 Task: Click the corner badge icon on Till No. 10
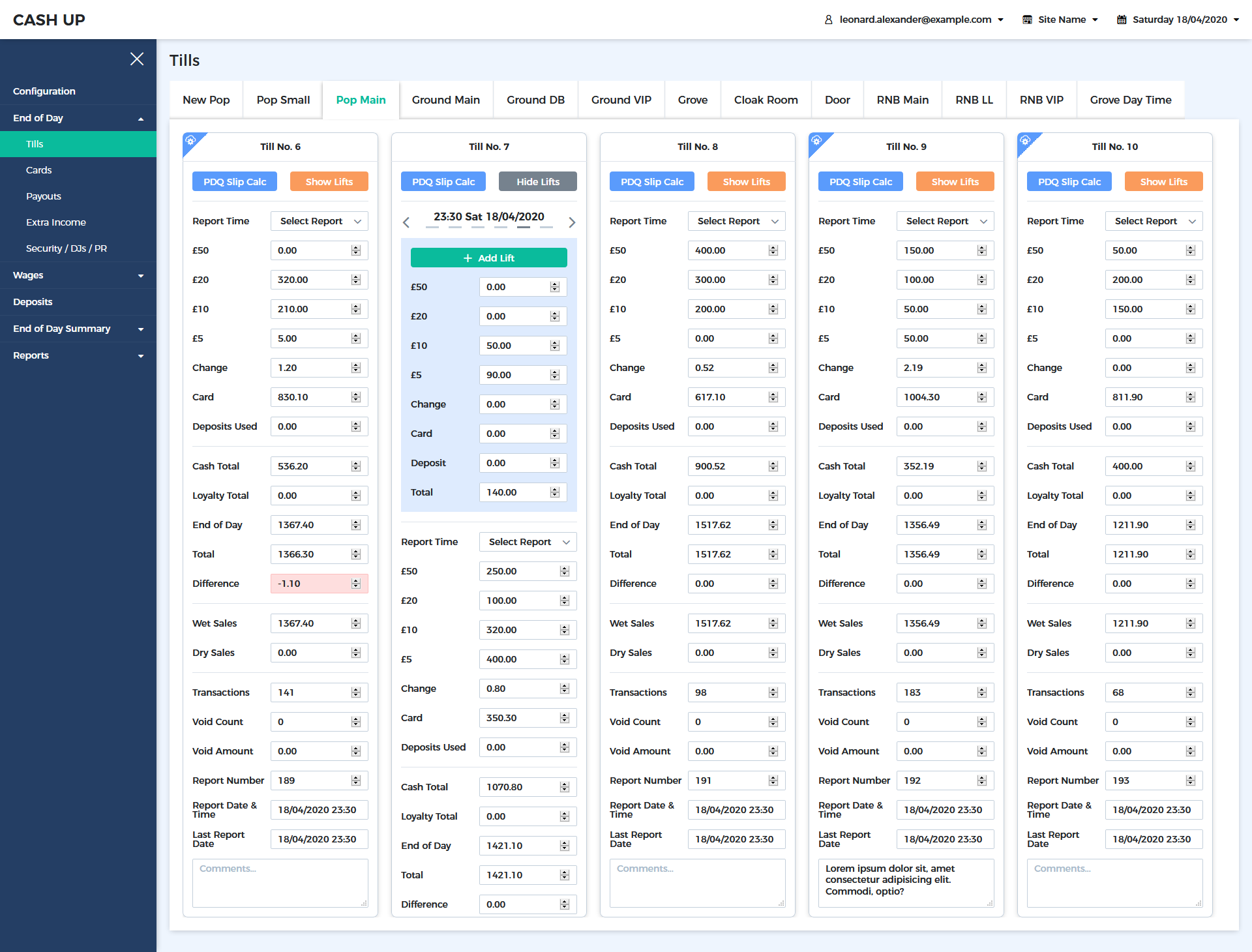tap(1025, 140)
